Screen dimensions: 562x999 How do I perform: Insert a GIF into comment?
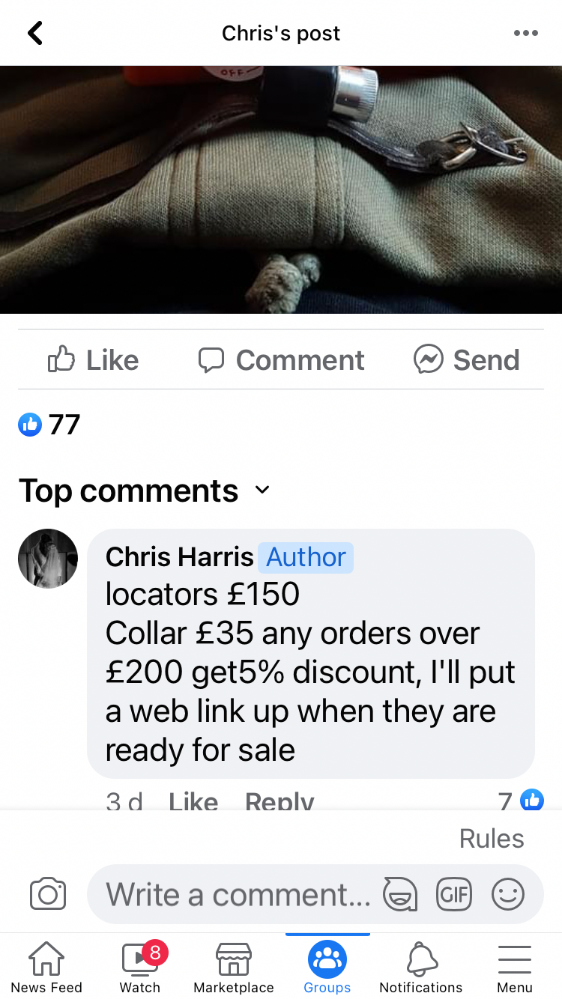click(454, 894)
